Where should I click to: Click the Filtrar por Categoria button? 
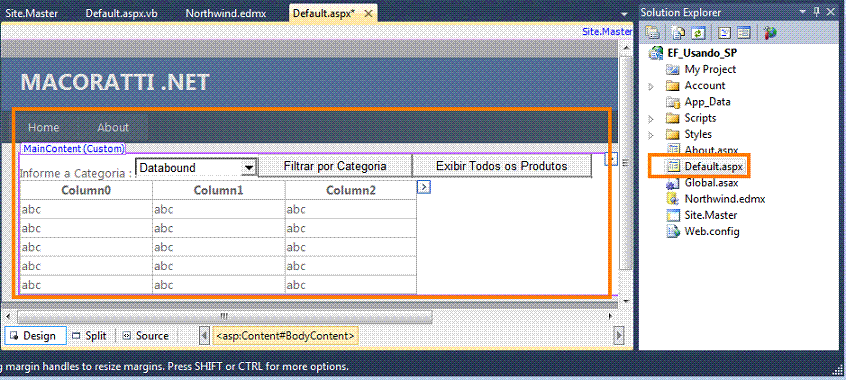point(335,166)
